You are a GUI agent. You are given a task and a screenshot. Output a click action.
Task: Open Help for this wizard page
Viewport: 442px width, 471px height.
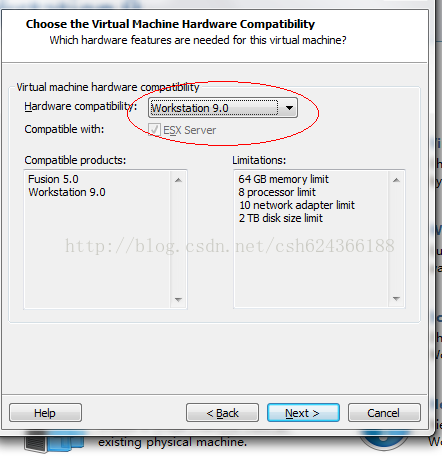coord(45,413)
